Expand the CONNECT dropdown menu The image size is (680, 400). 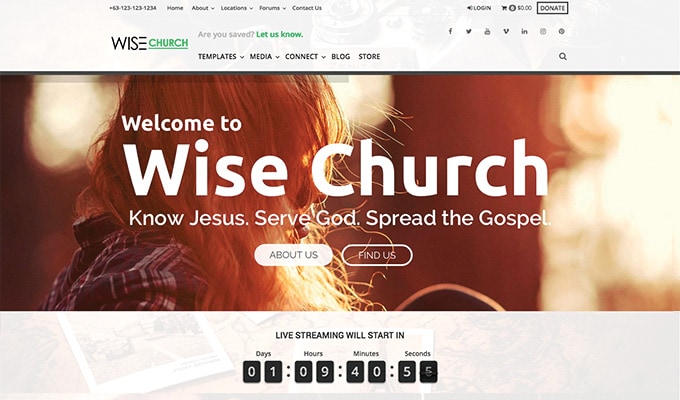305,56
